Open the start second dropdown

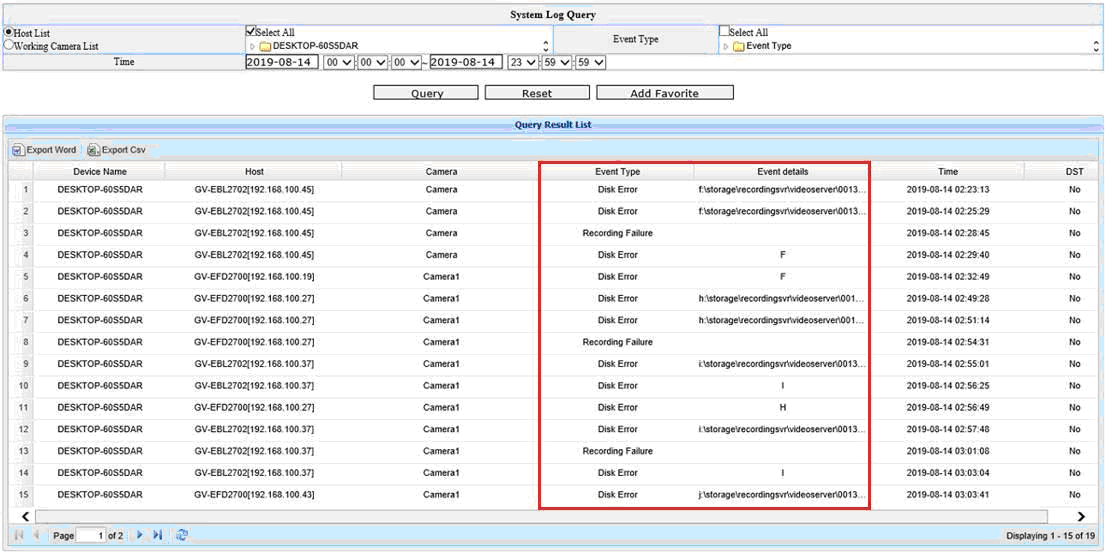point(406,63)
